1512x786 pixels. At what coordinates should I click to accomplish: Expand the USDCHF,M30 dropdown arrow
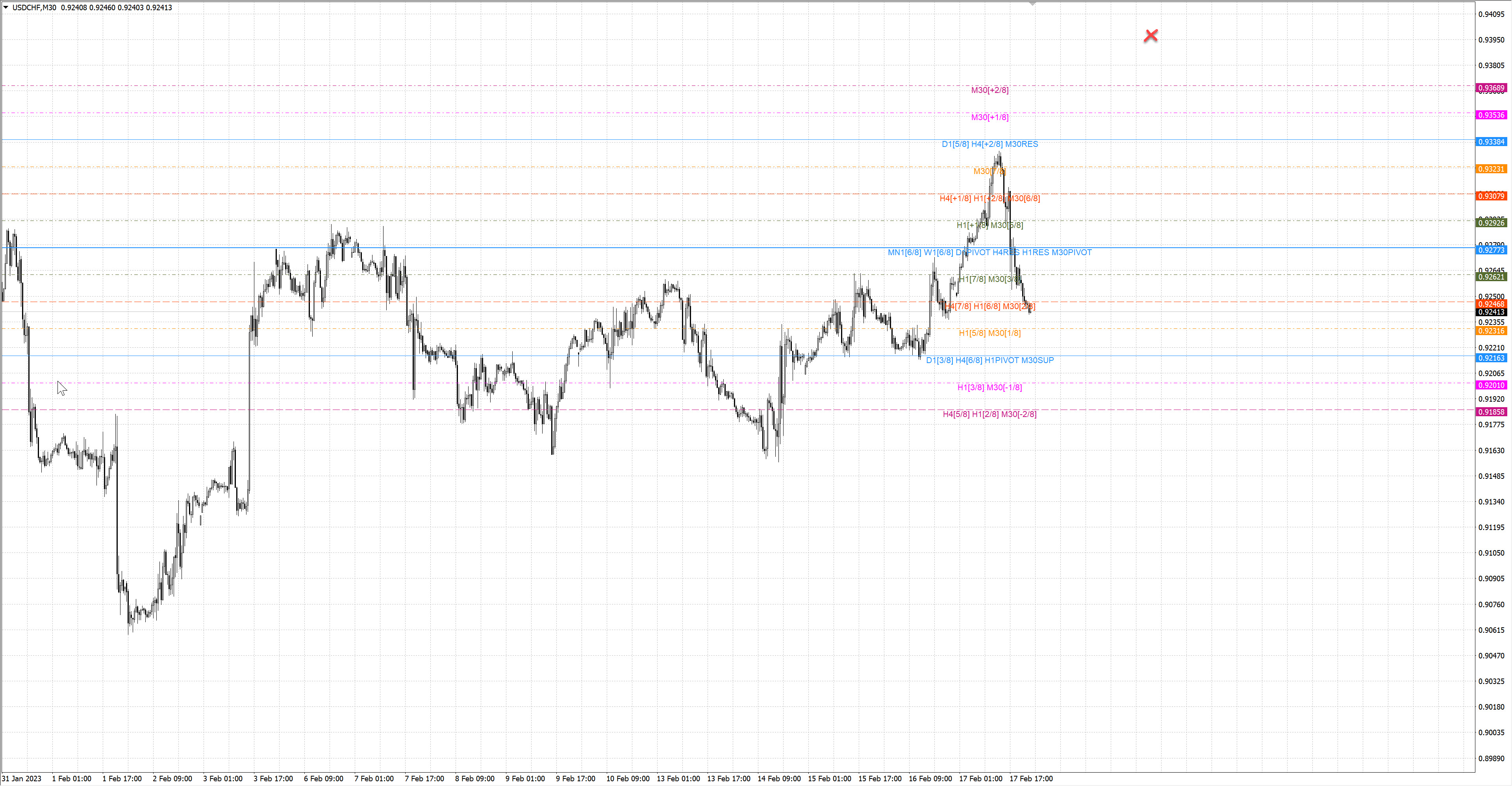click(x=6, y=7)
